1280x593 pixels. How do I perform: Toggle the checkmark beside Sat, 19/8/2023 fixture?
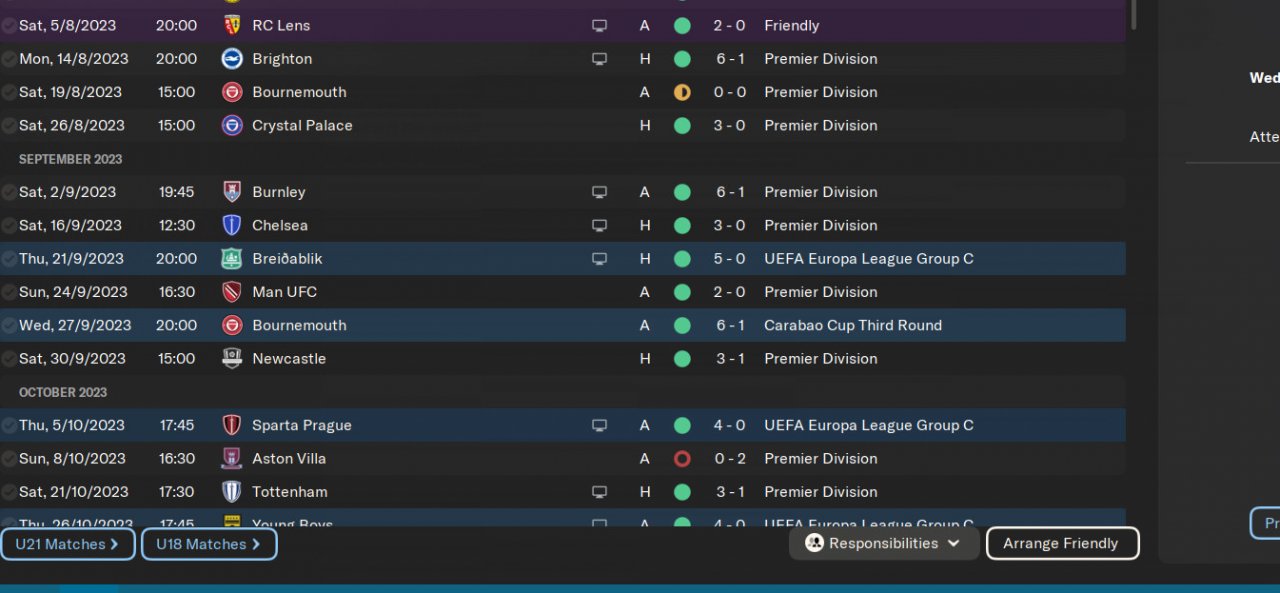(9, 92)
